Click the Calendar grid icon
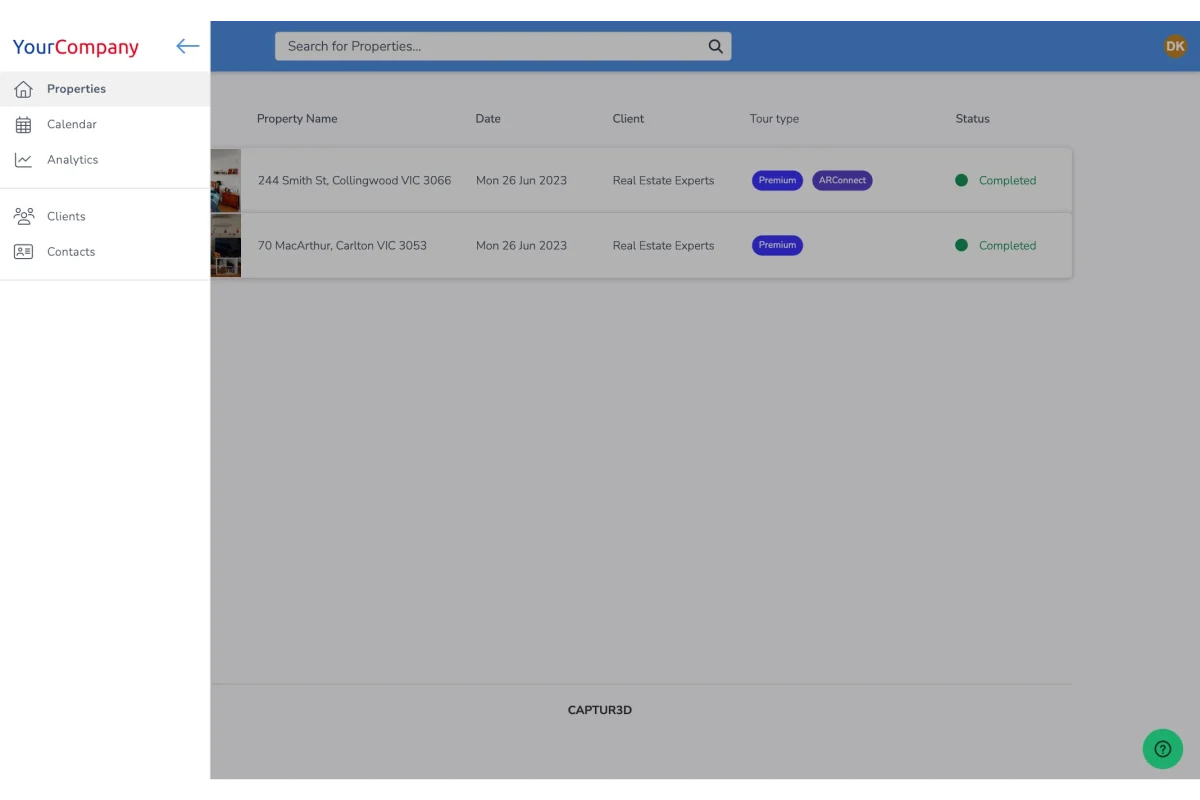 [x=24, y=125]
